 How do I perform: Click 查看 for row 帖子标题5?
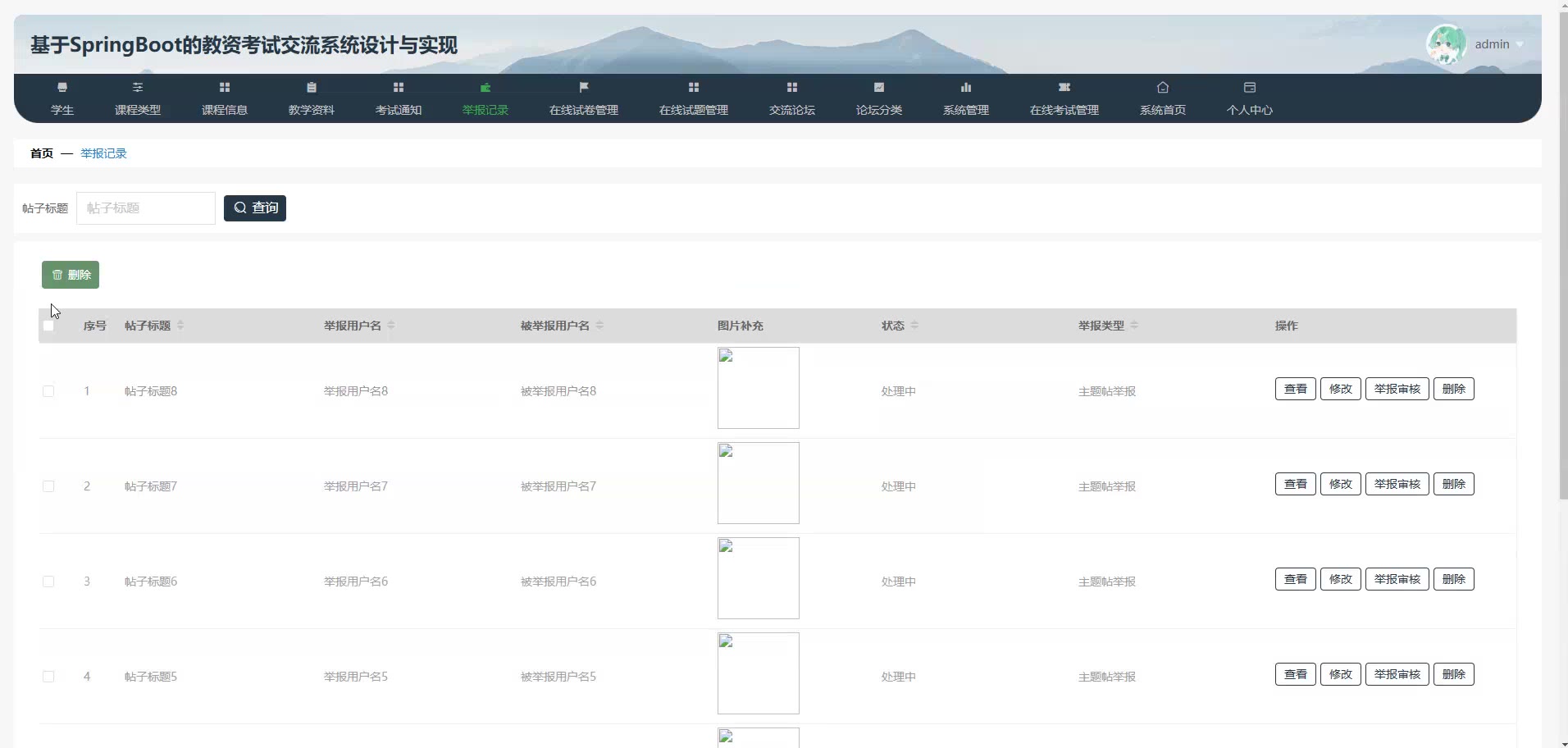pos(1296,674)
